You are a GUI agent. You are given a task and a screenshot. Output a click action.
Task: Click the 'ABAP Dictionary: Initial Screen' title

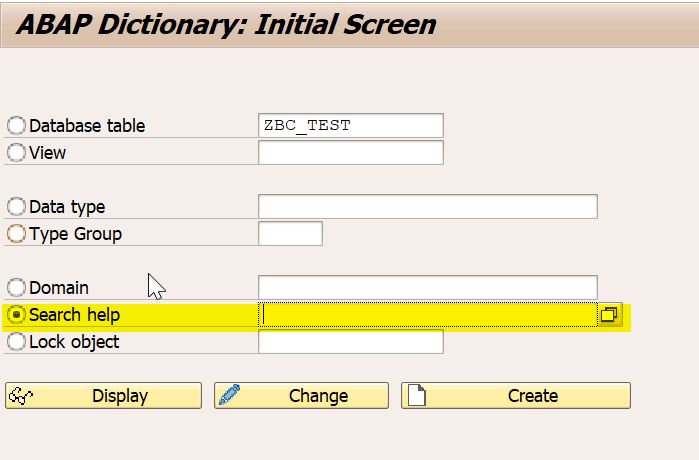(226, 25)
